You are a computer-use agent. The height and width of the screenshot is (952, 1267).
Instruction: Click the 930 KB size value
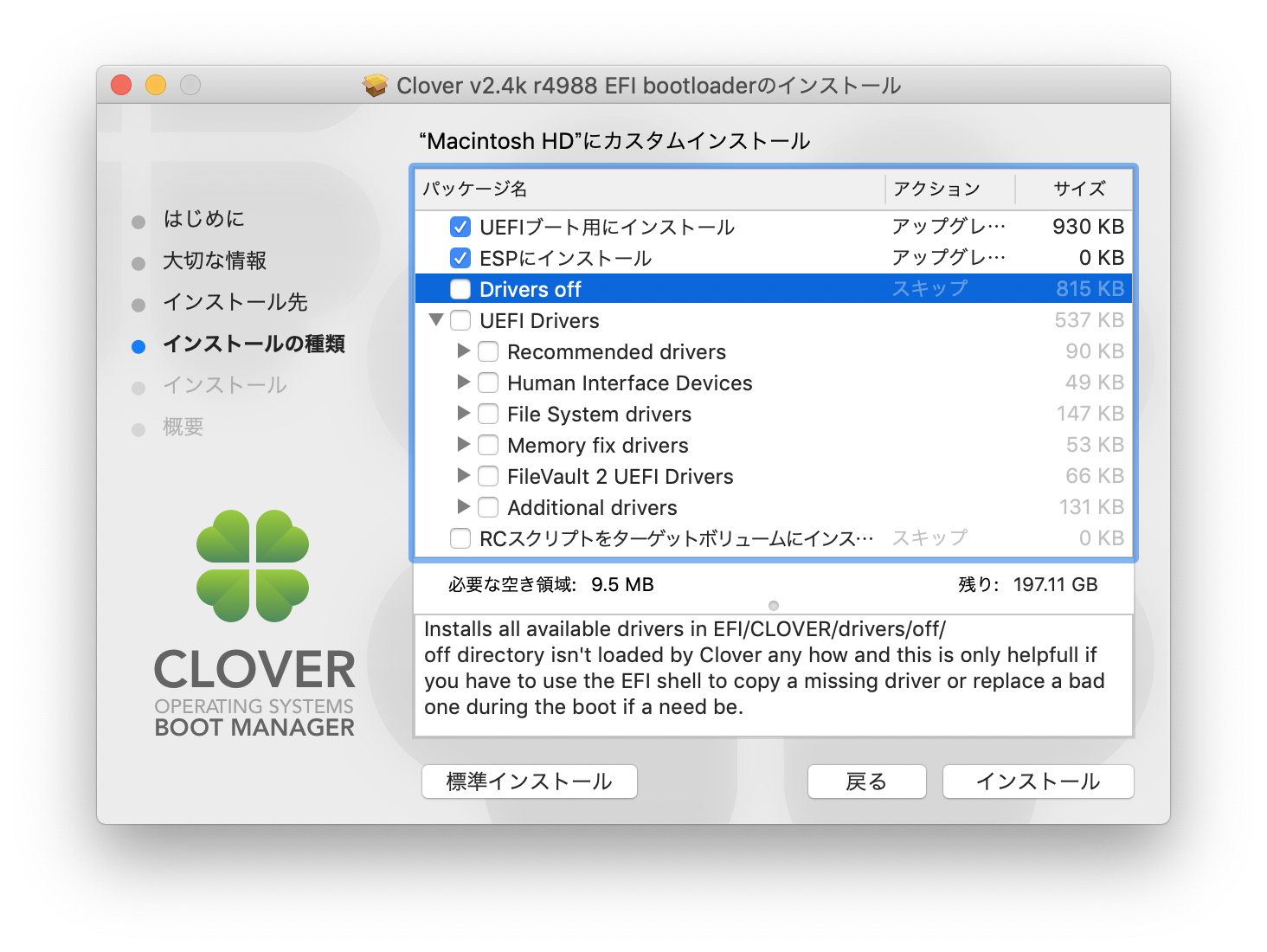1088,227
